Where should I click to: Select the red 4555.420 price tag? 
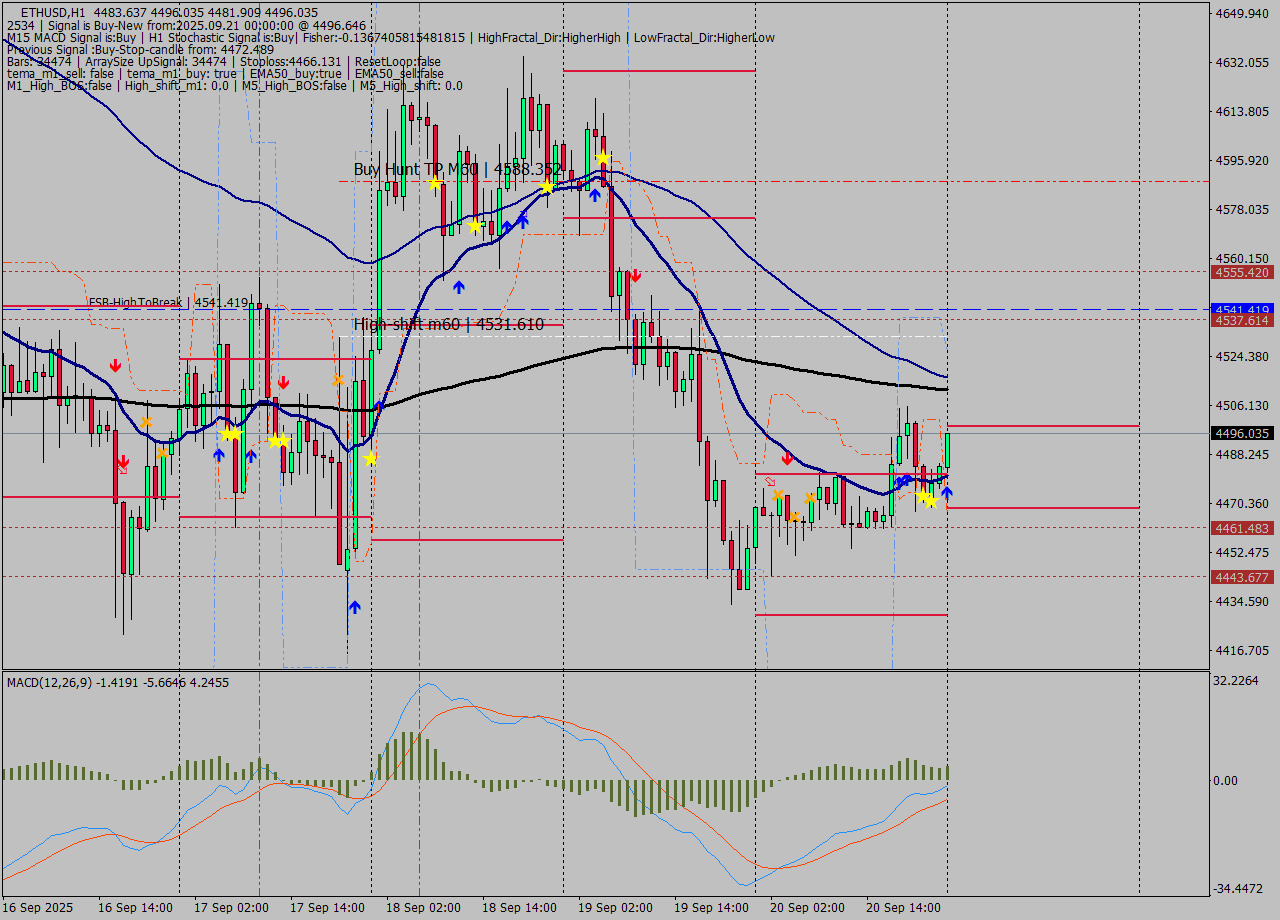tap(1241, 272)
